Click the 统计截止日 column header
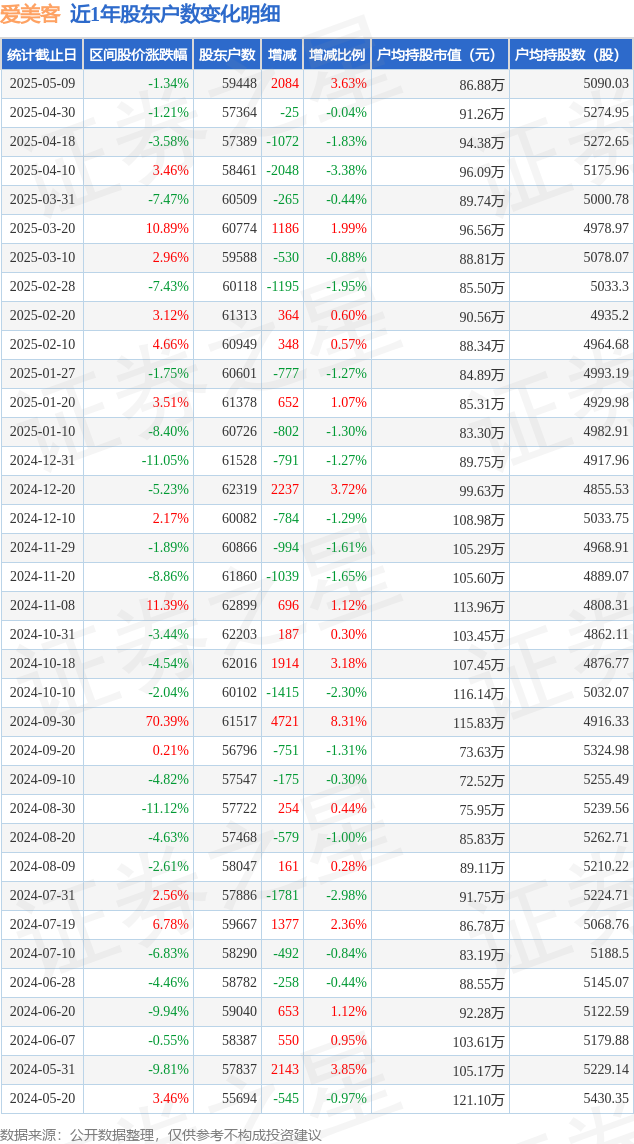This screenshot has width=634, height=1144. pyautogui.click(x=42, y=55)
